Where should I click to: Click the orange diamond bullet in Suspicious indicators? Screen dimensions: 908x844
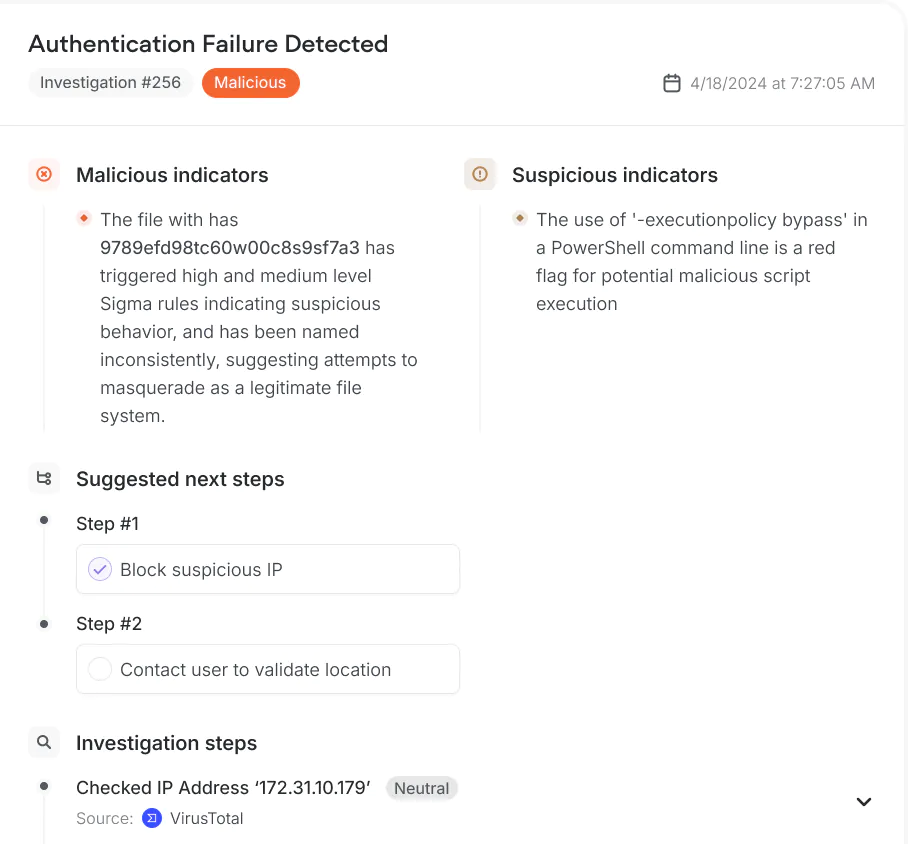click(x=521, y=217)
